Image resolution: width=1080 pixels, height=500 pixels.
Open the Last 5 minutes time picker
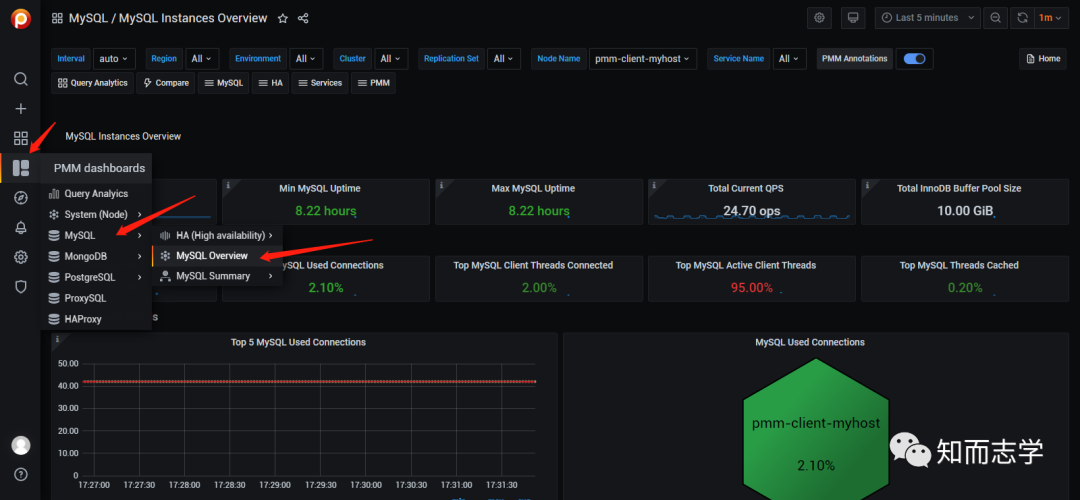tap(928, 18)
